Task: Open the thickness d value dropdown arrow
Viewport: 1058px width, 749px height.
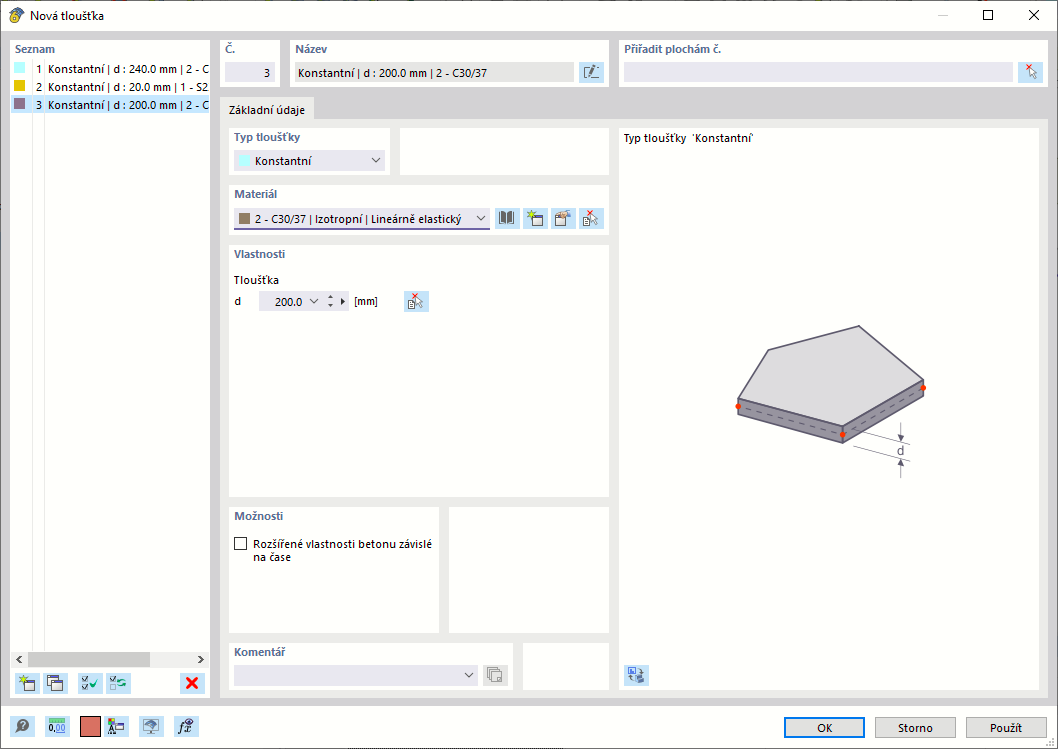Action: tap(314, 302)
